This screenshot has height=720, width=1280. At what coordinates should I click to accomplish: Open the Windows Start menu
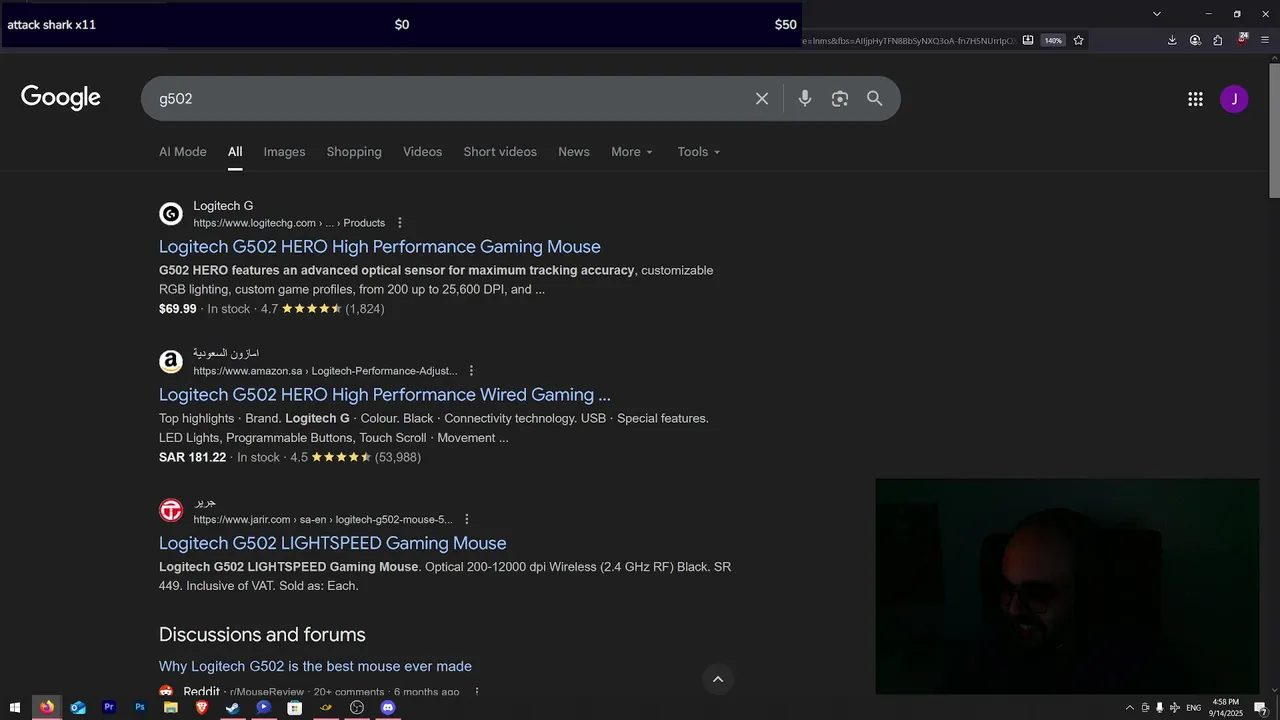pyautogui.click(x=15, y=708)
